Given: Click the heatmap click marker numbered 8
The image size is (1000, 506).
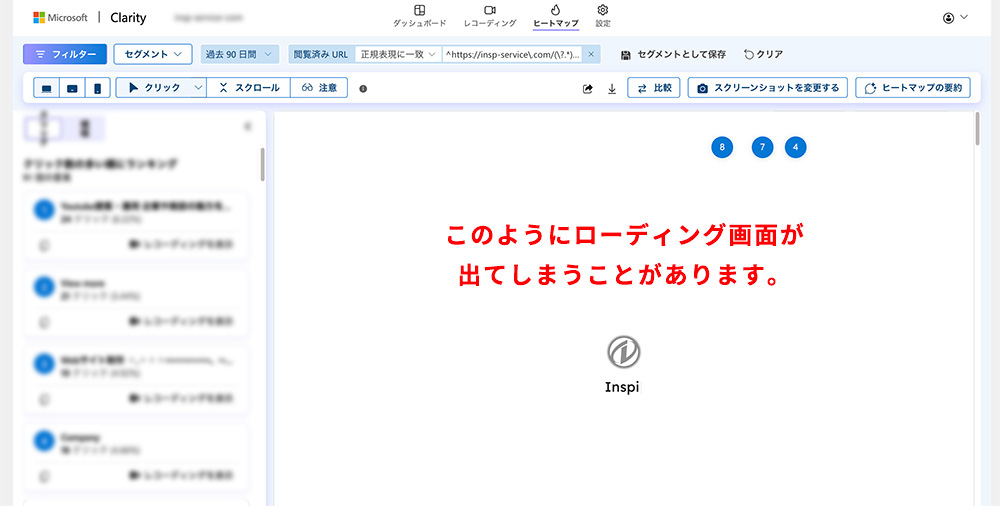Looking at the screenshot, I should point(722,147).
